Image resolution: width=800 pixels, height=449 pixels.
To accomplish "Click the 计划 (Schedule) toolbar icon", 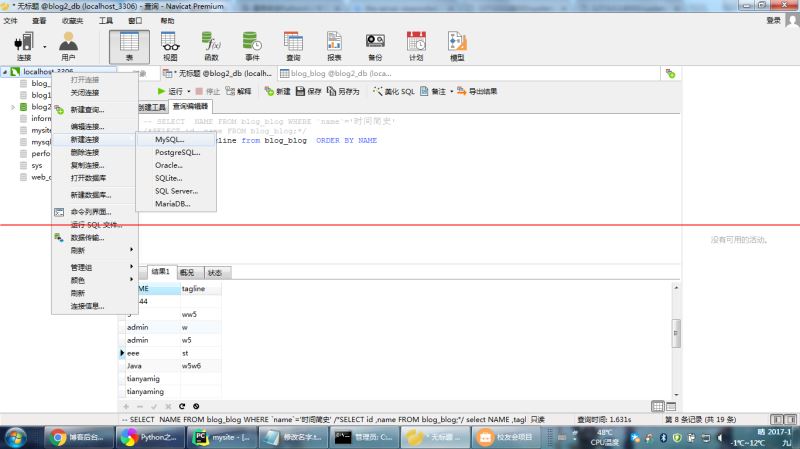I will pyautogui.click(x=416, y=46).
